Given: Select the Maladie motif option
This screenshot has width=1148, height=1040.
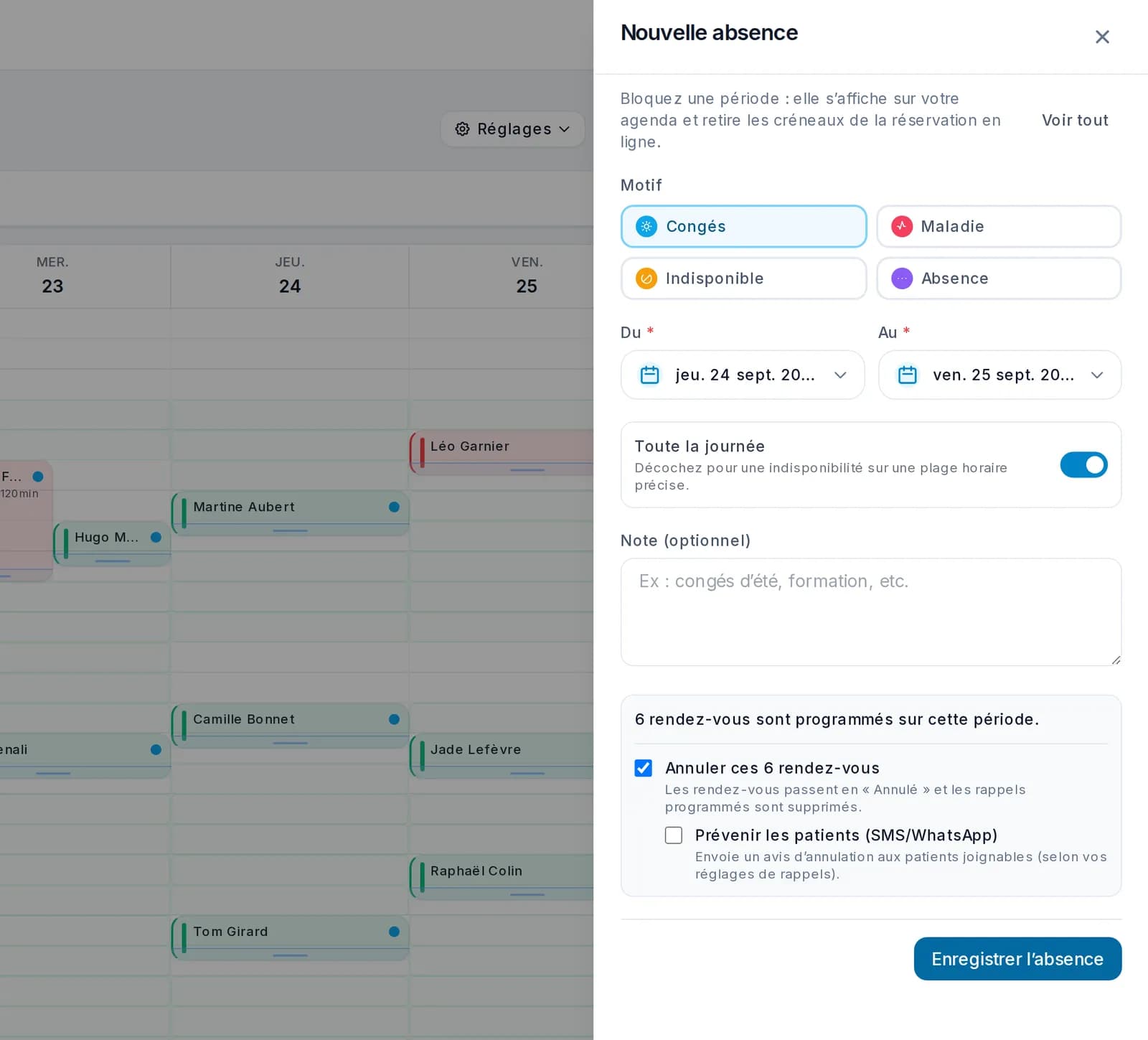Looking at the screenshot, I should tap(999, 227).
